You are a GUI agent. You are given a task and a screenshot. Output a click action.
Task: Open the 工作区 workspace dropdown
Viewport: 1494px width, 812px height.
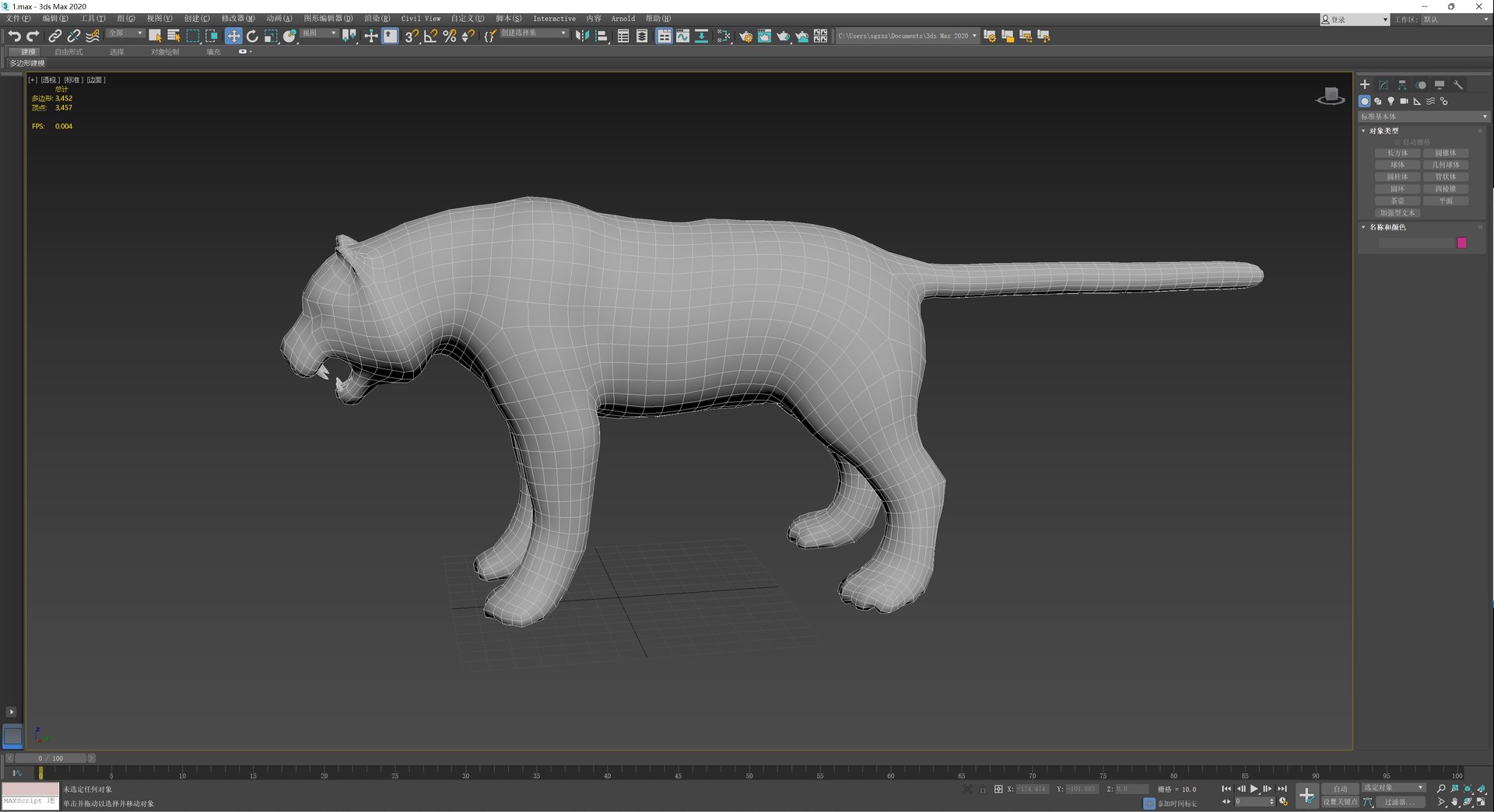(x=1456, y=19)
